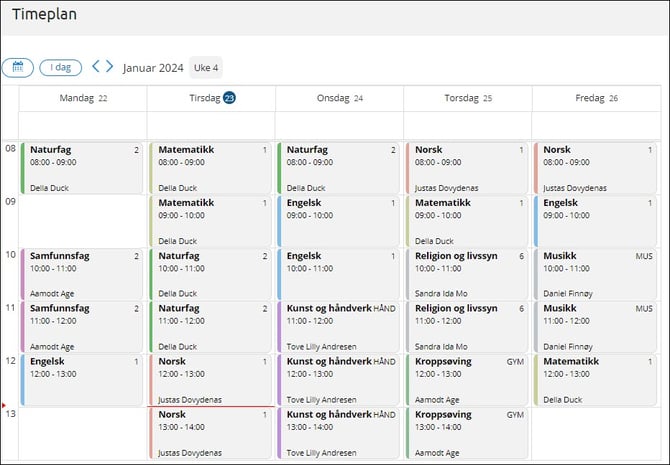Go to next week arrow
The height and width of the screenshot is (465, 670).
(x=109, y=67)
